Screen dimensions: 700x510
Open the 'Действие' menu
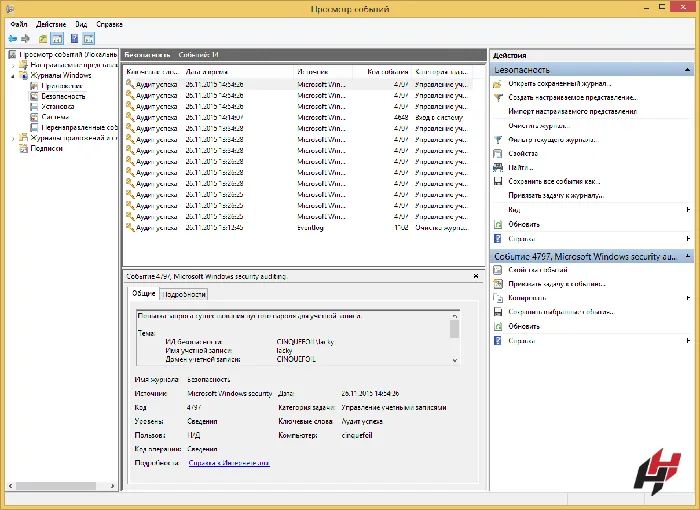[51, 23]
